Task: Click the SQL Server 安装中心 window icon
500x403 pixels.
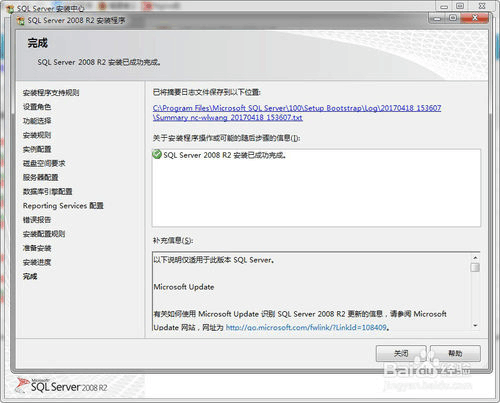Action: coord(10,9)
